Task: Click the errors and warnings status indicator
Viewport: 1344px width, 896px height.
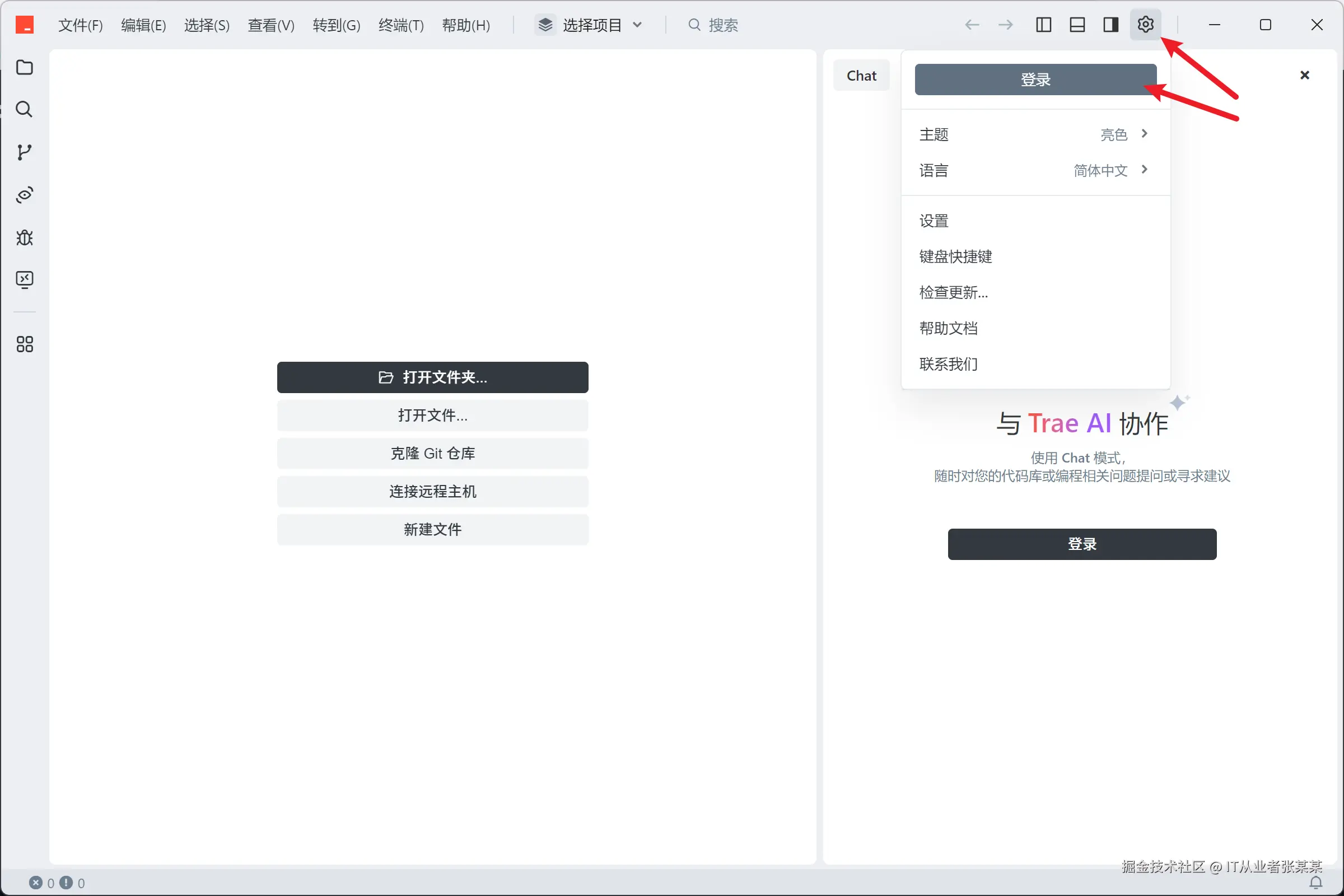Action: pyautogui.click(x=57, y=883)
